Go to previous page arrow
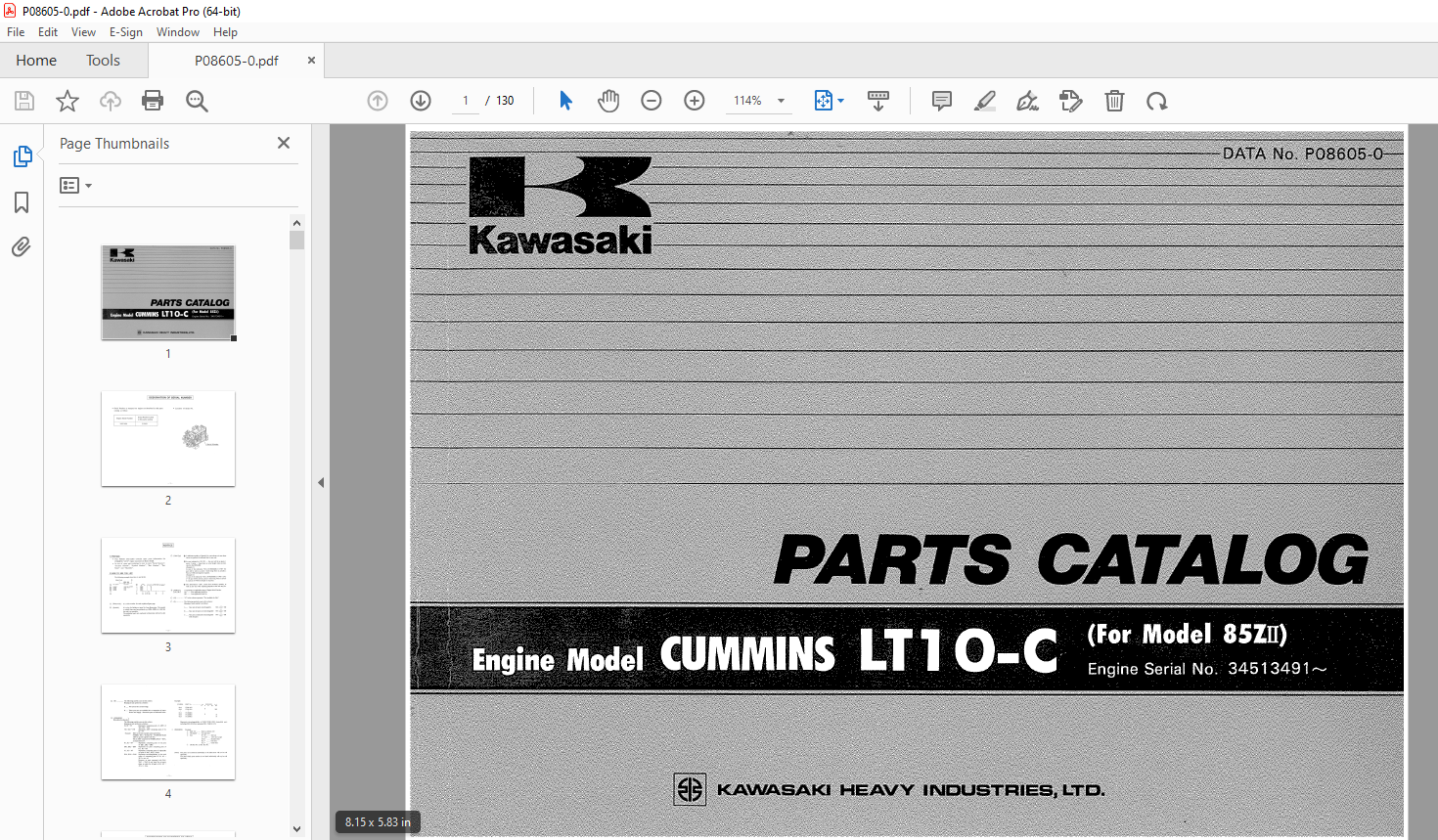1438x840 pixels. coord(378,101)
